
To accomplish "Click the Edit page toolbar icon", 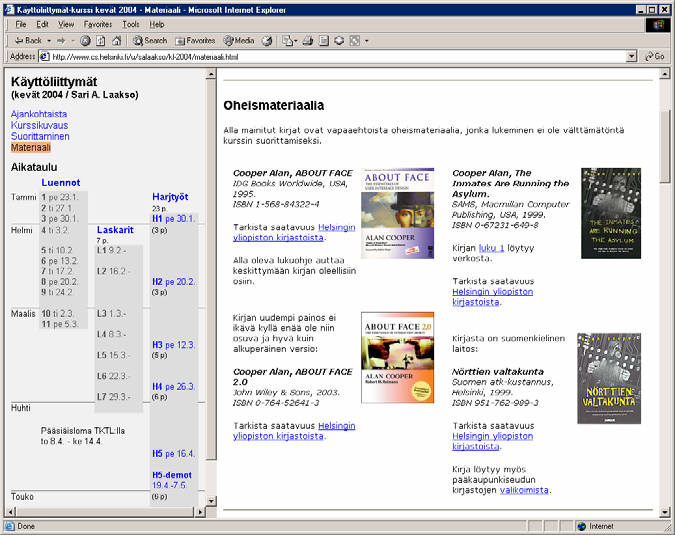I will tap(323, 40).
